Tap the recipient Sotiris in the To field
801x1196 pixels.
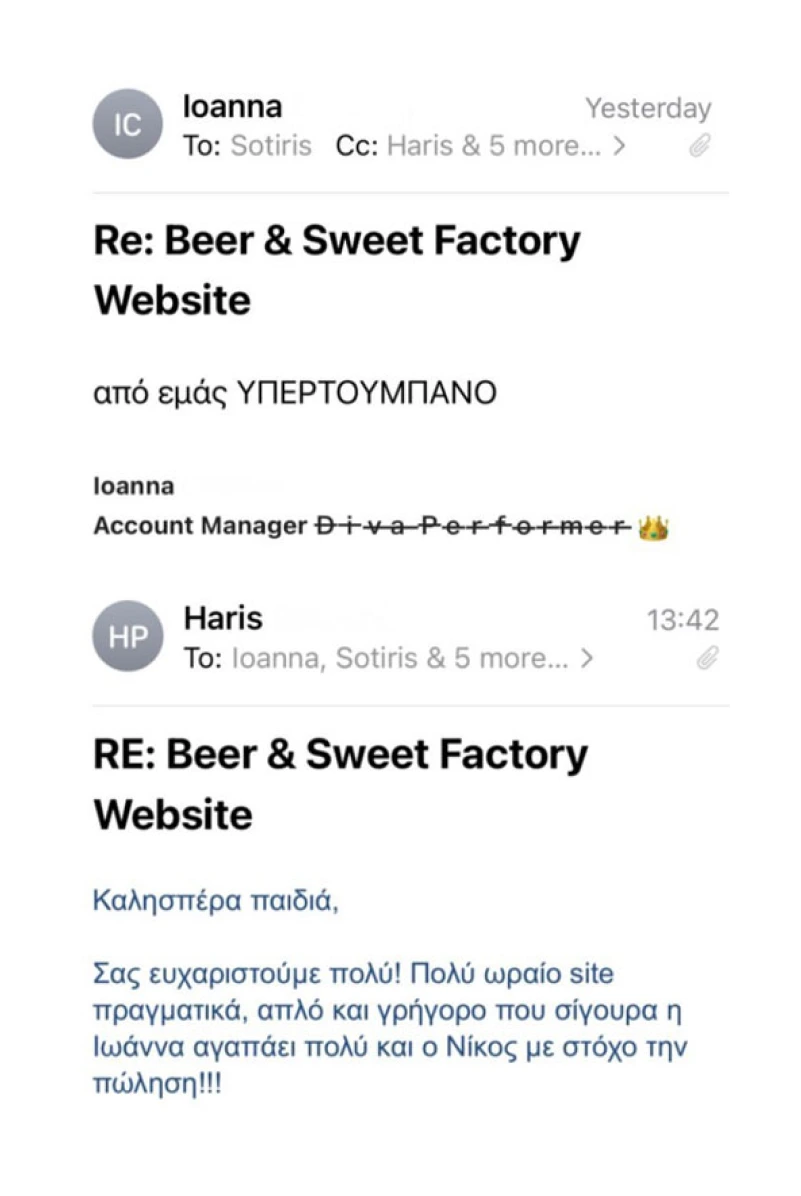tap(271, 145)
